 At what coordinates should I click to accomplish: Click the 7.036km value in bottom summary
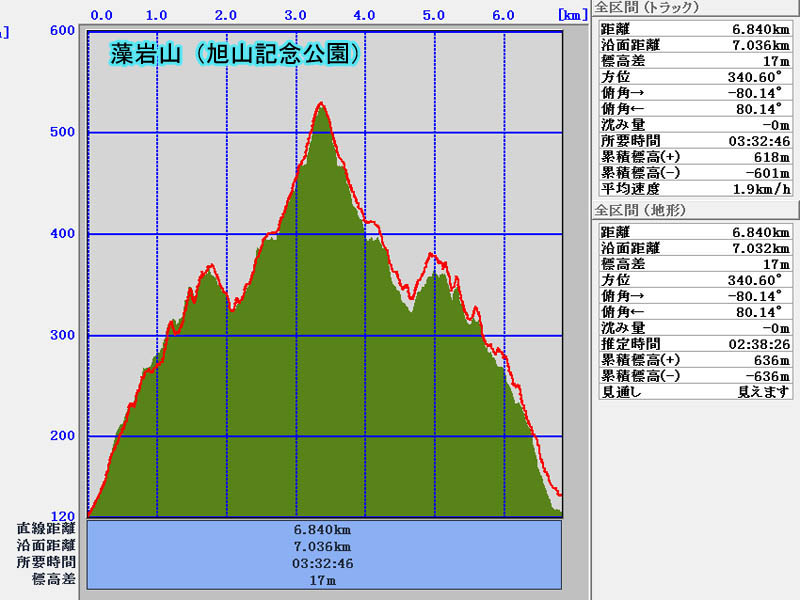(322, 546)
